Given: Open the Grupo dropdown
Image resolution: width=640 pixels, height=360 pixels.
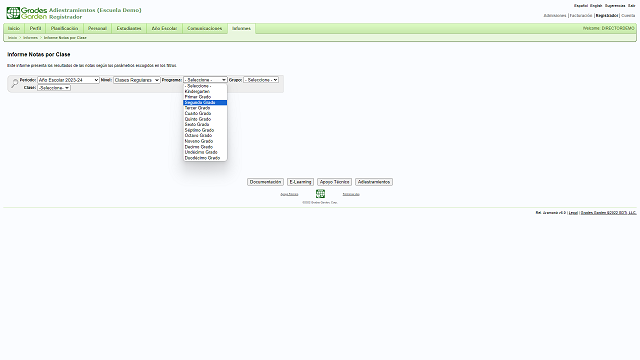Looking at the screenshot, I should pyautogui.click(x=261, y=80).
